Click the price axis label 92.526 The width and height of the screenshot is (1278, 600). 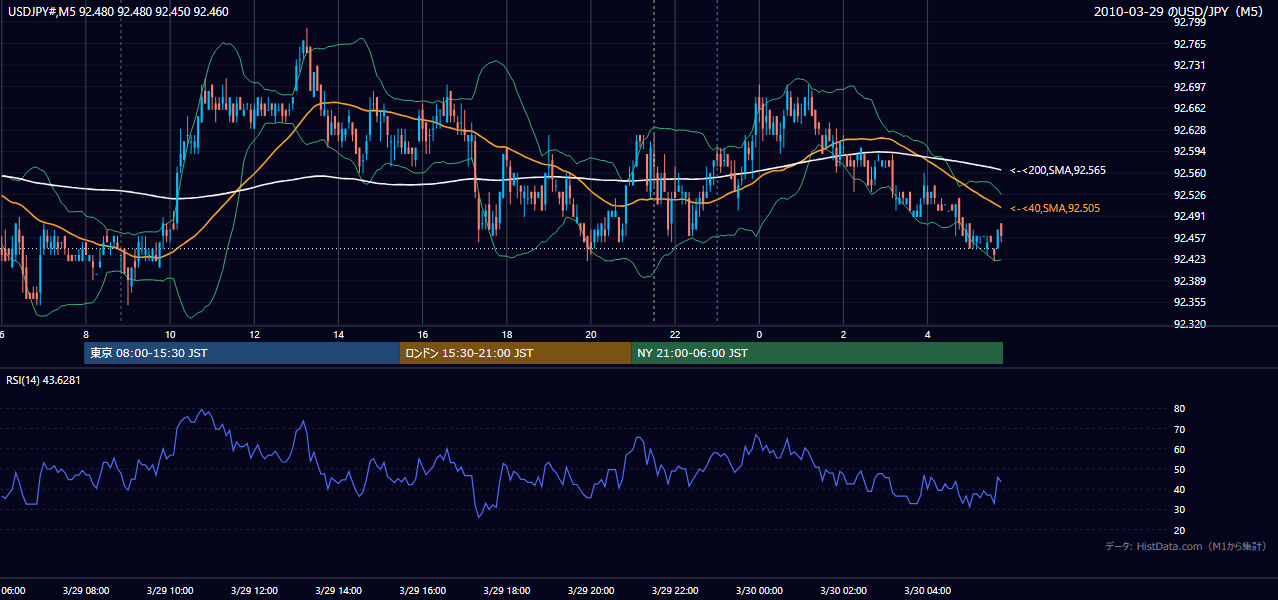(x=1189, y=194)
